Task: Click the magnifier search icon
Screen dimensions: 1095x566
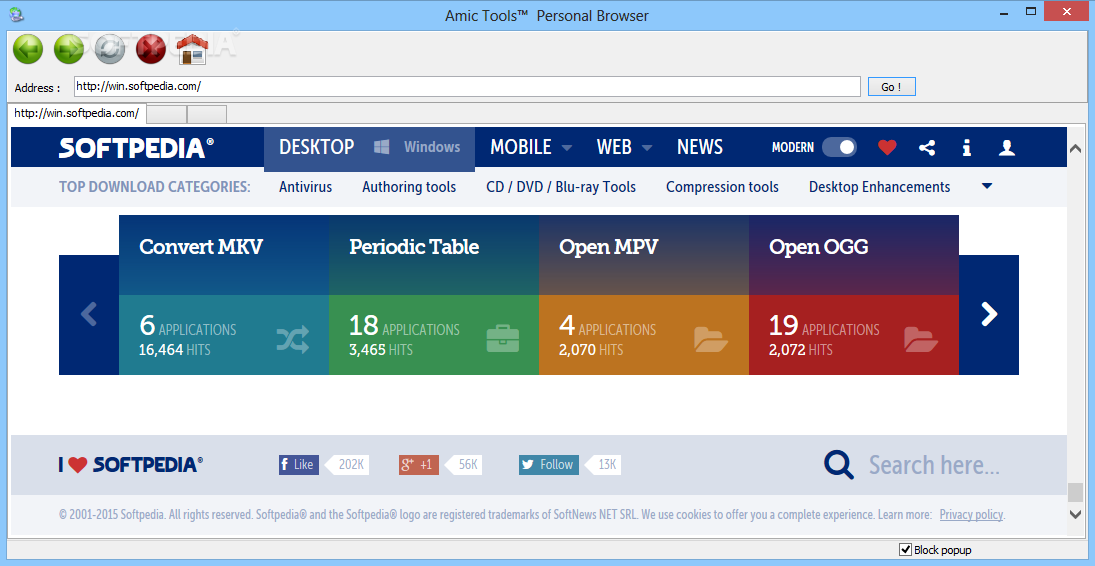Action: [839, 465]
